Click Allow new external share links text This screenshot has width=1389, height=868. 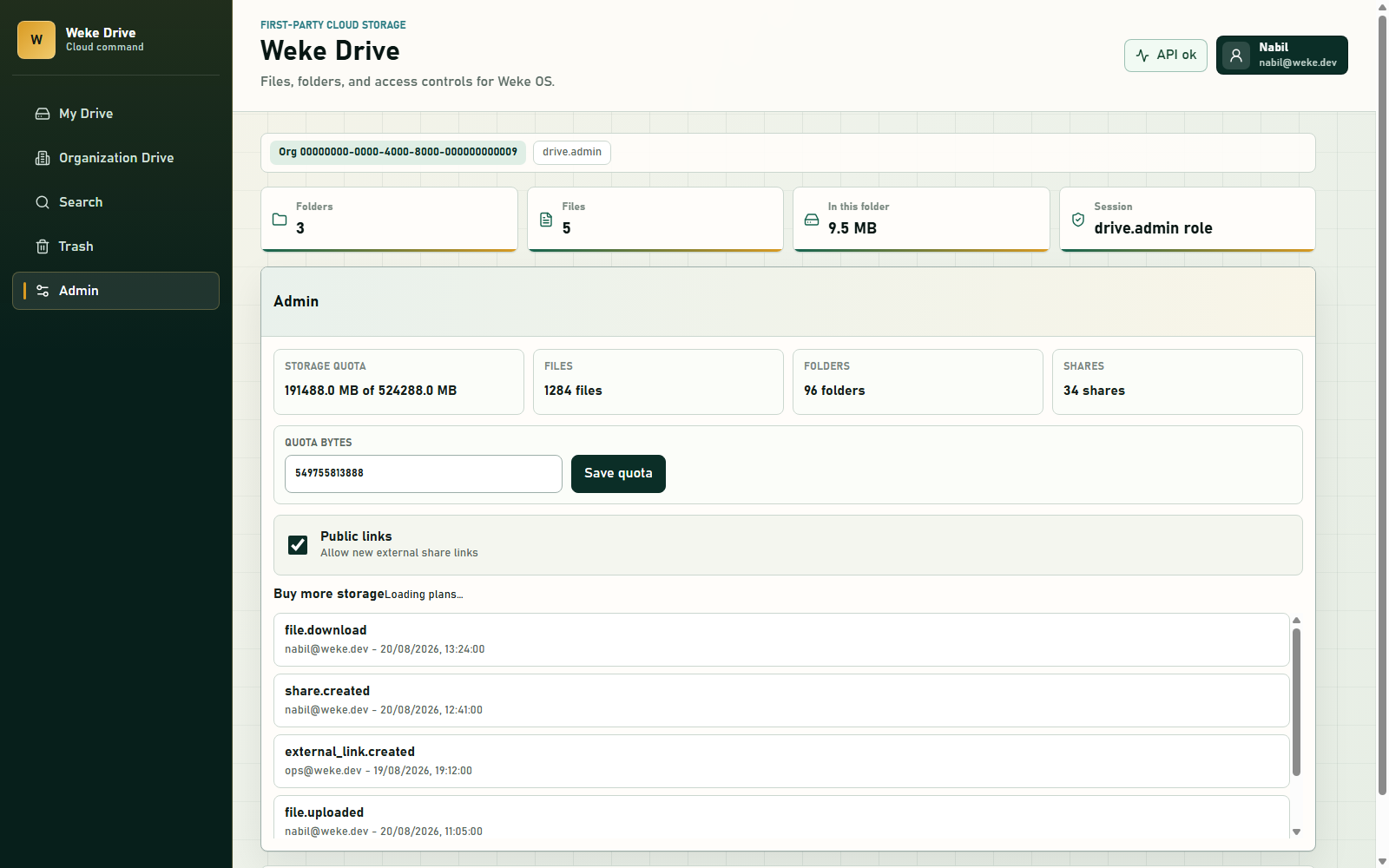(x=399, y=553)
